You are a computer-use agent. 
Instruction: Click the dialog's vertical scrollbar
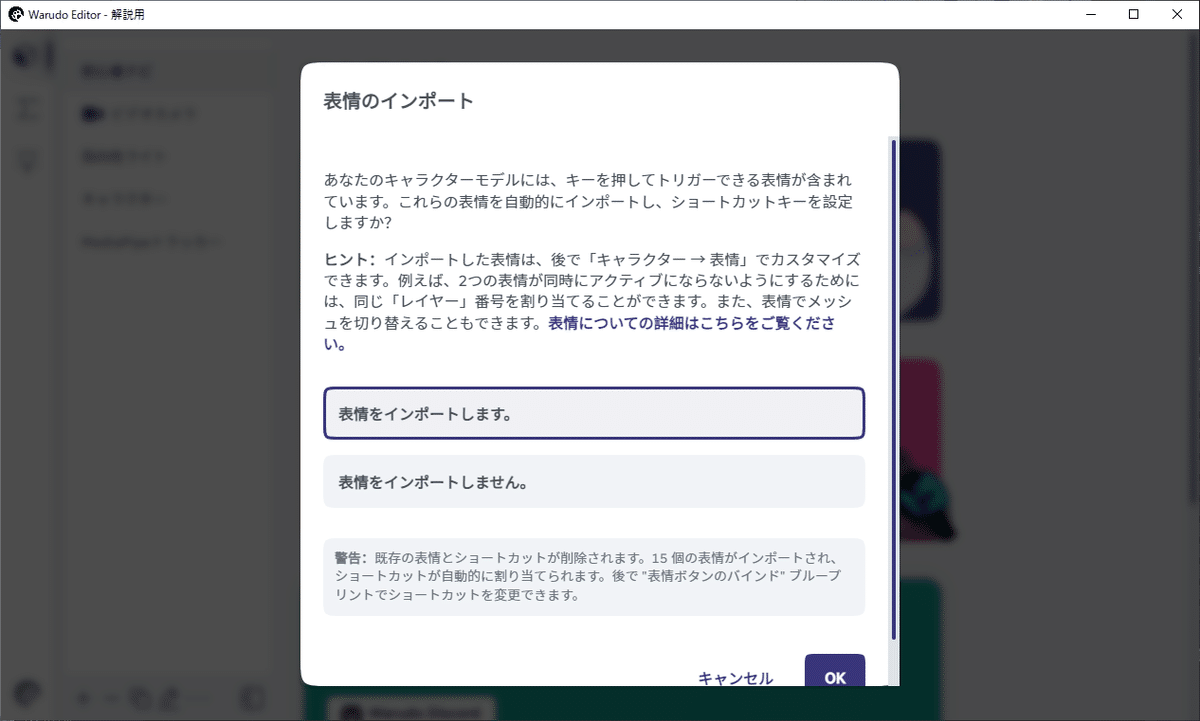tap(894, 390)
